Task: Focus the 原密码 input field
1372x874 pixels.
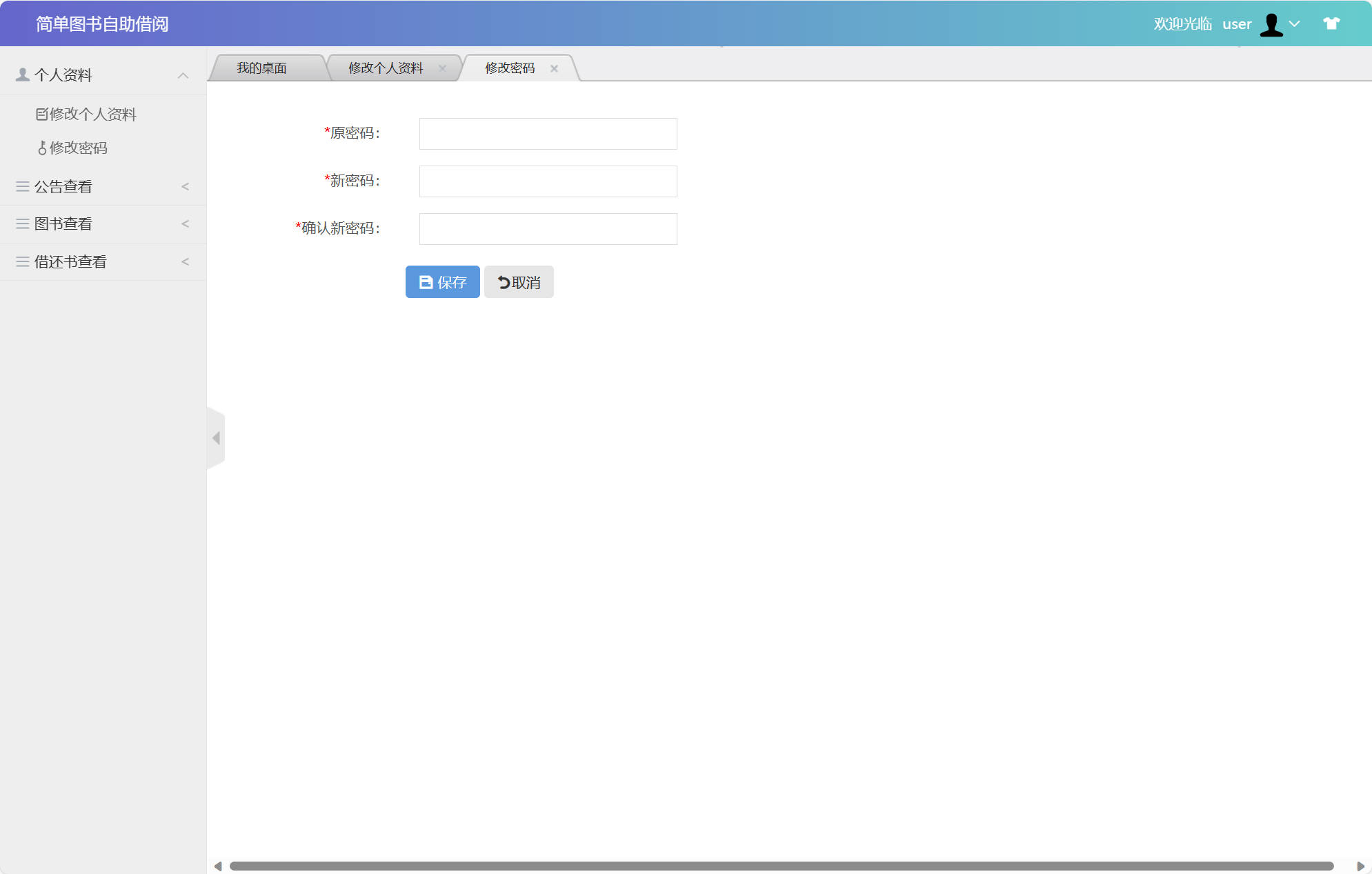Action: pyautogui.click(x=548, y=134)
